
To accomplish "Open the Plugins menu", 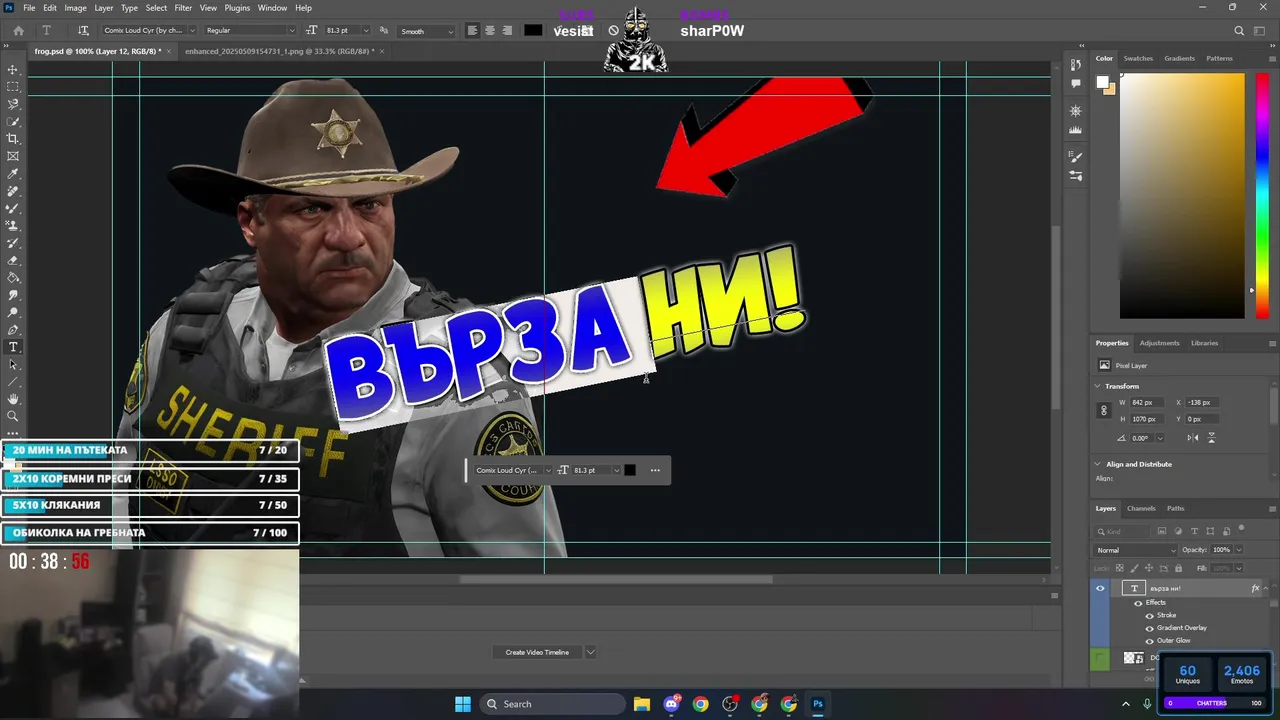I will pos(237,8).
